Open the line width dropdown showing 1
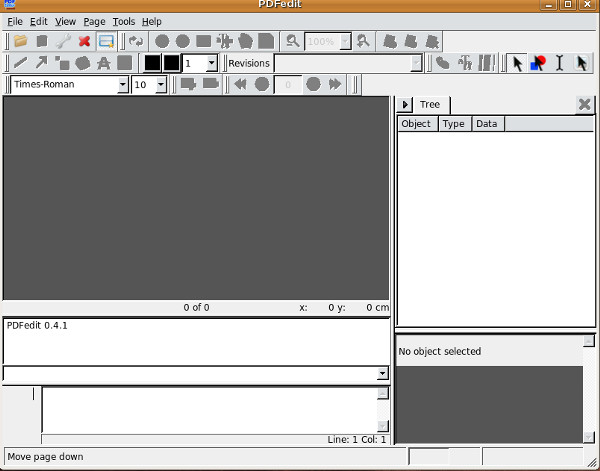 click(x=211, y=63)
